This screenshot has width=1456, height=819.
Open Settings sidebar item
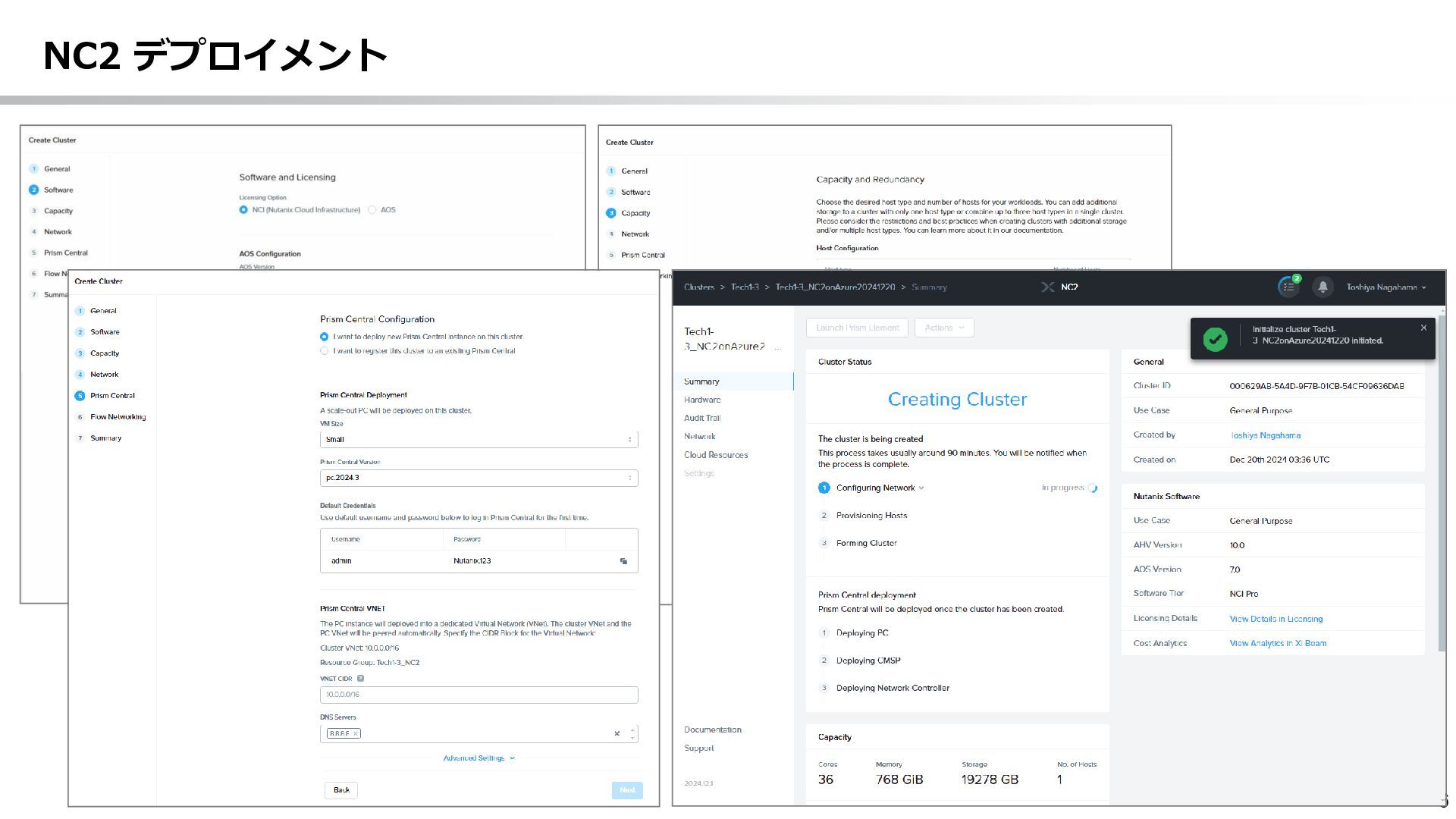(x=698, y=473)
